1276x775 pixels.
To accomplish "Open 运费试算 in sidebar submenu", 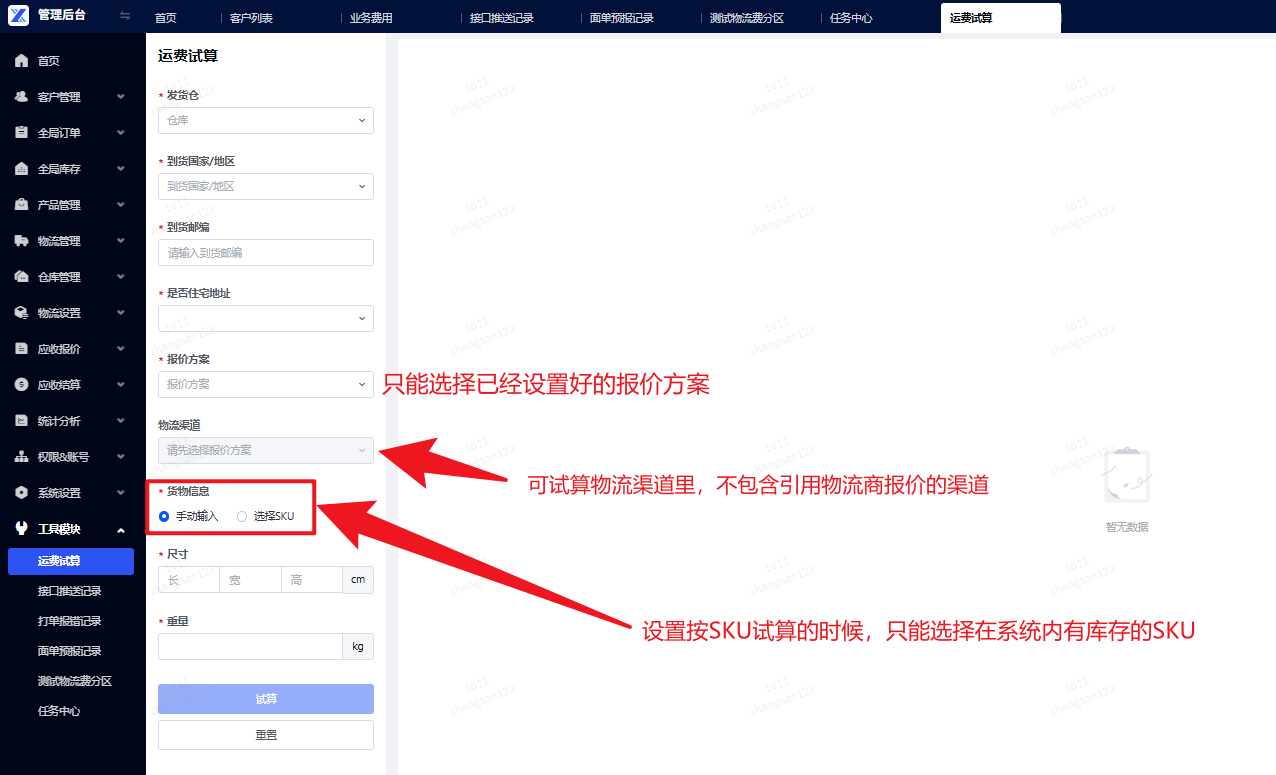I will click(x=71, y=561).
